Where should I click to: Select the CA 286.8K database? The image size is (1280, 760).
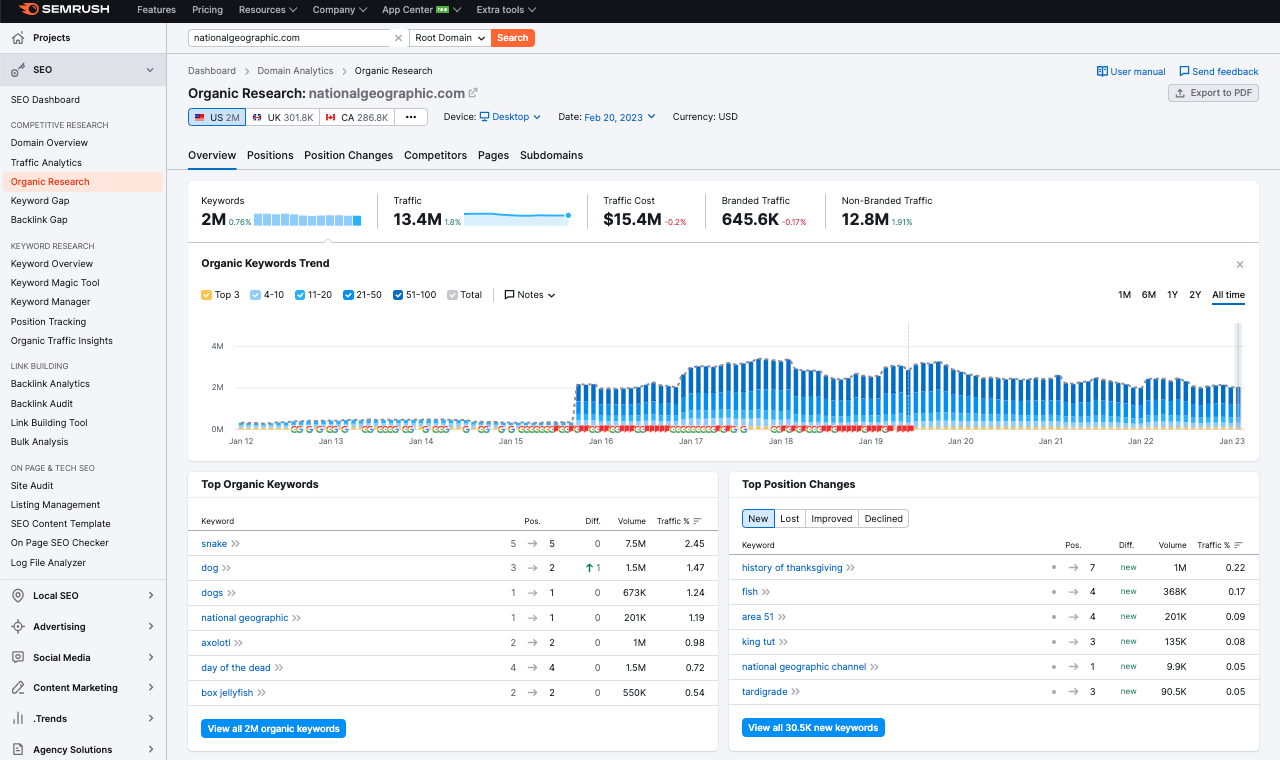(x=357, y=117)
